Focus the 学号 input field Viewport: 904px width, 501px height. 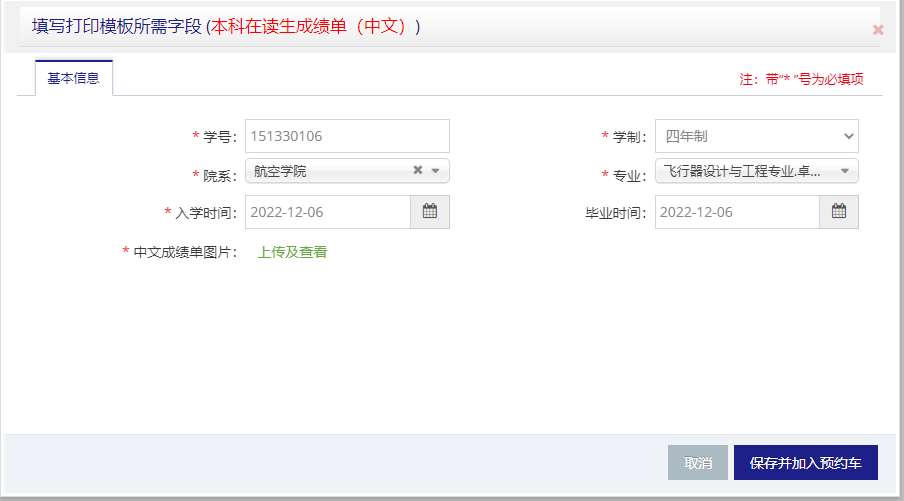[347, 136]
